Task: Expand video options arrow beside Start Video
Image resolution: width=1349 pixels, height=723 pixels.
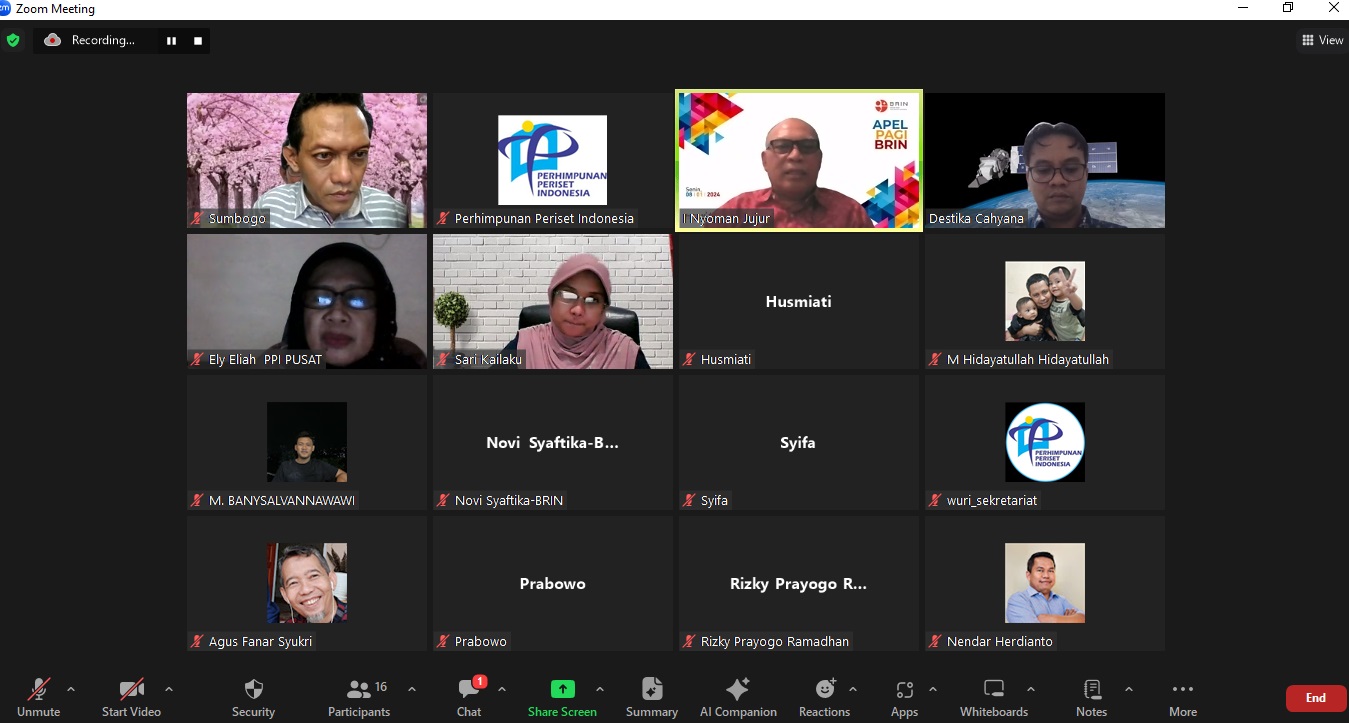Action: pyautogui.click(x=168, y=689)
